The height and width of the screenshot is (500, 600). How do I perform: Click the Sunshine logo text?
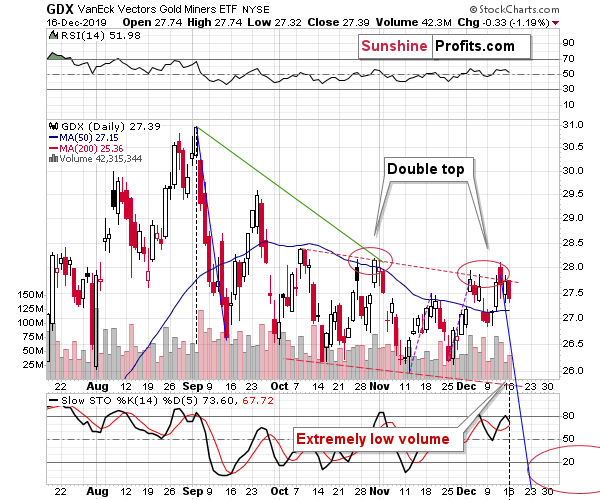click(x=394, y=46)
